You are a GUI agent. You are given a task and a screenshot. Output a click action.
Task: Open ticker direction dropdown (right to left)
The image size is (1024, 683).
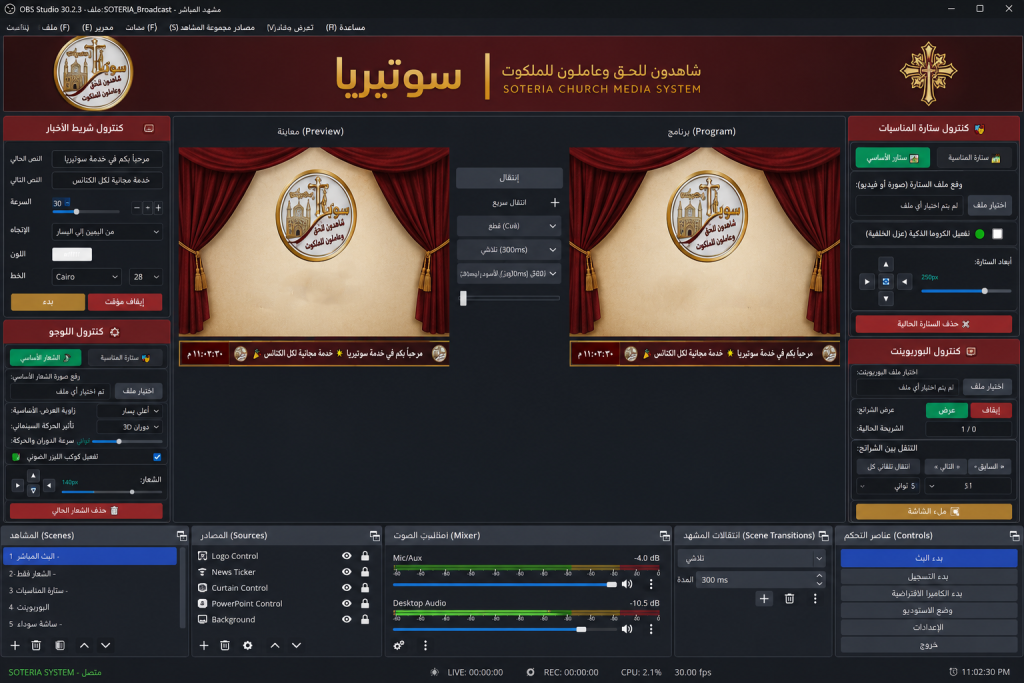[x=107, y=232]
